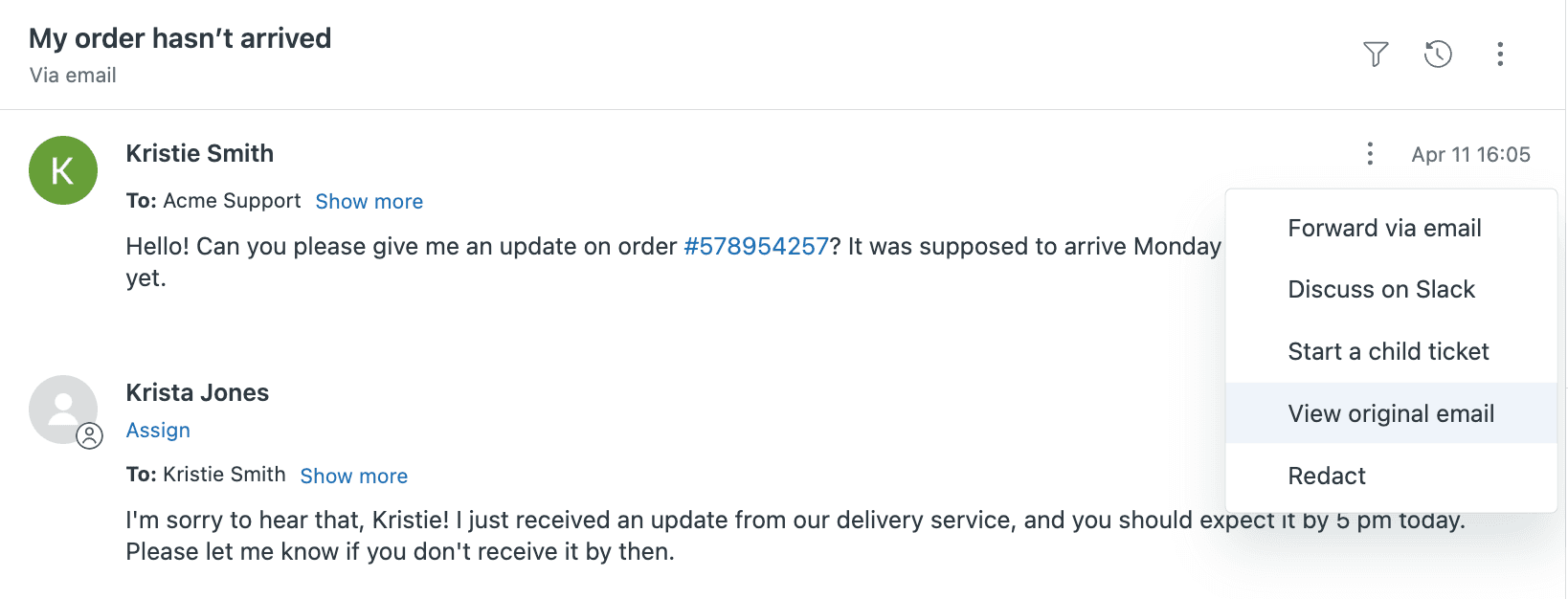Click the assignee badge on Krista's avatar
This screenshot has height=599, width=1568.
[91, 435]
